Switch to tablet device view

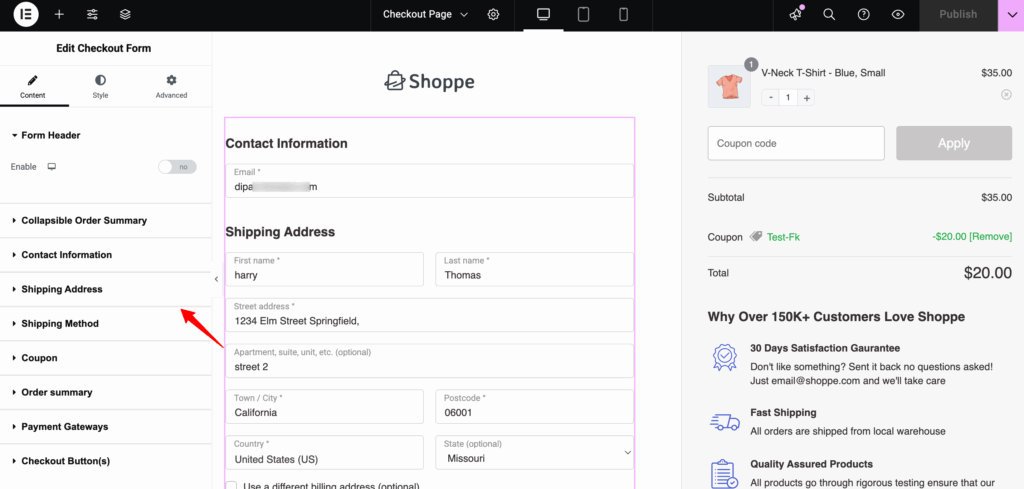583,15
